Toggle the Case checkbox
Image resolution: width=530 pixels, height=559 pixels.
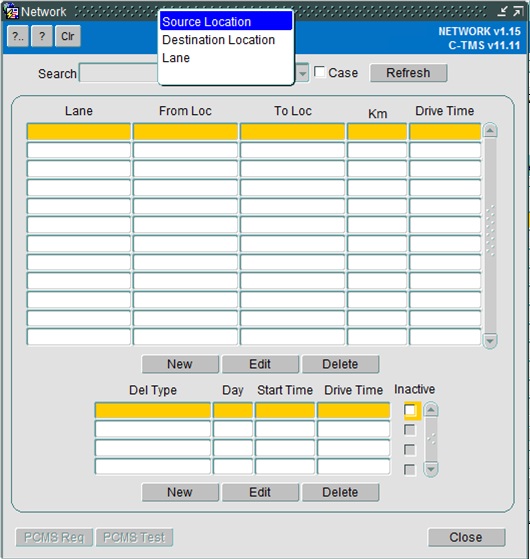pos(320,72)
